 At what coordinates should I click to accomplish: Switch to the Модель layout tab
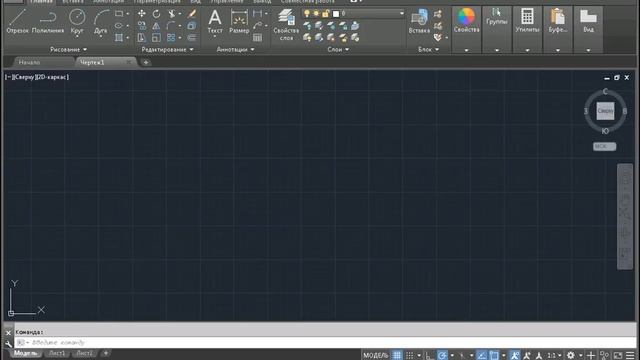26,353
